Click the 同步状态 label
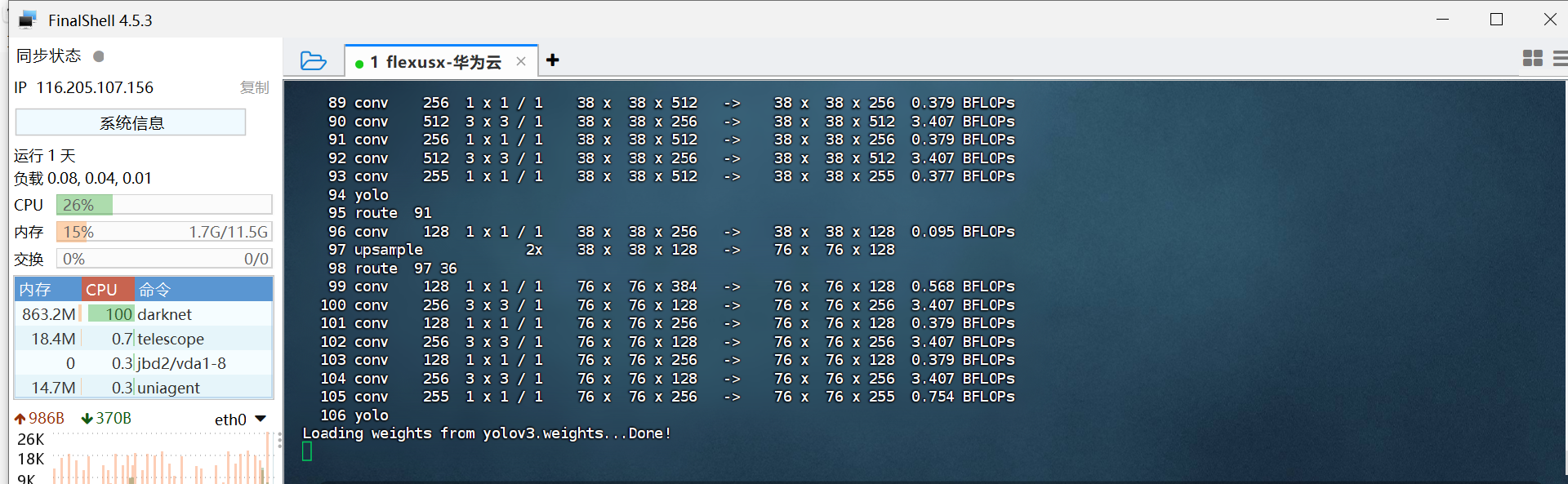 pos(49,56)
